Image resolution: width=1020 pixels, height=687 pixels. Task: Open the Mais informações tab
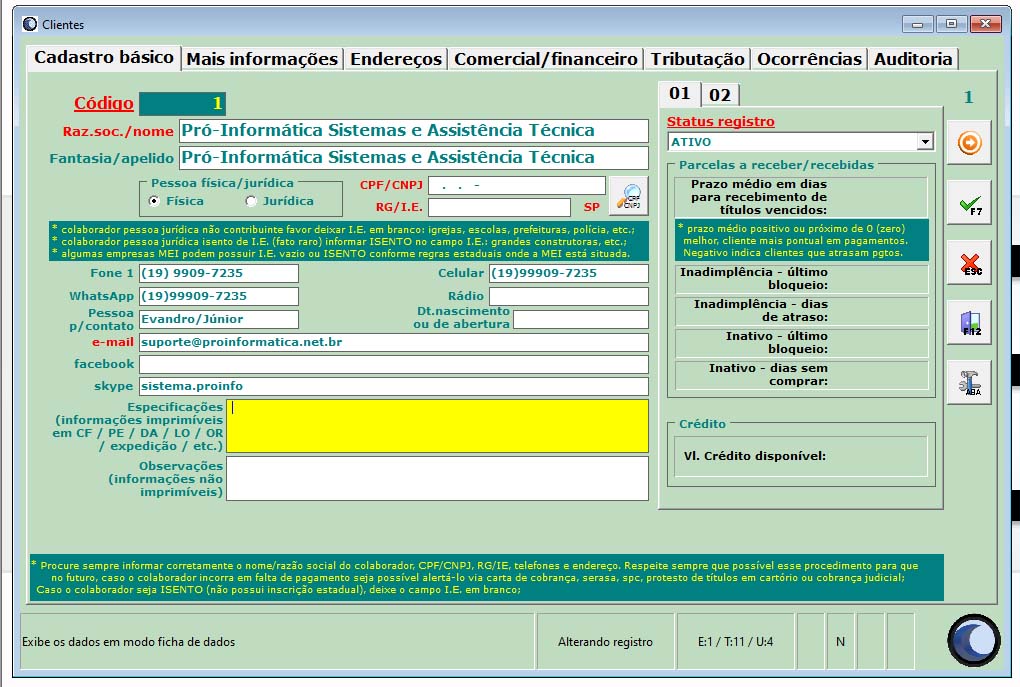[262, 59]
